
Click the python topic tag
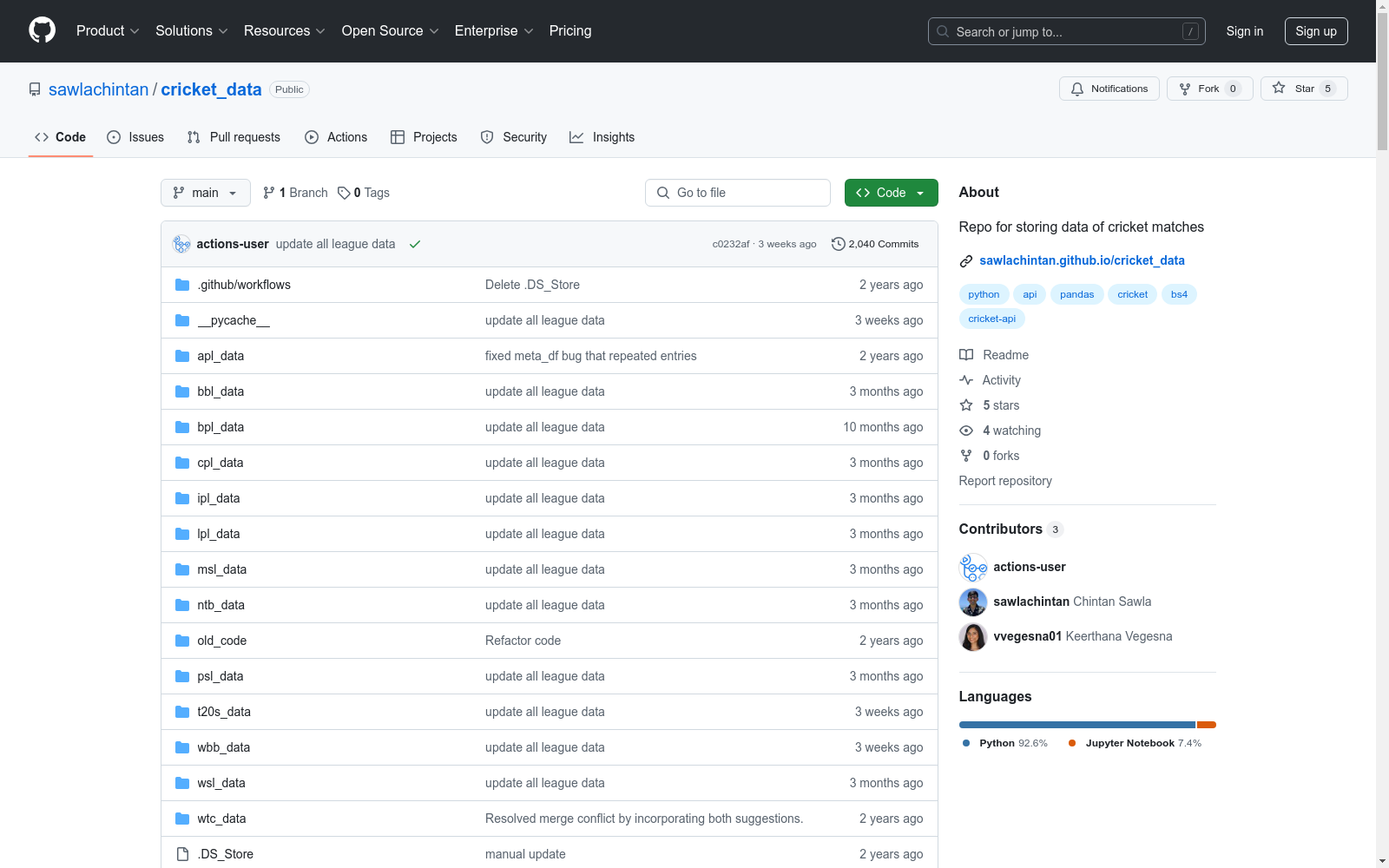pyautogui.click(x=984, y=294)
